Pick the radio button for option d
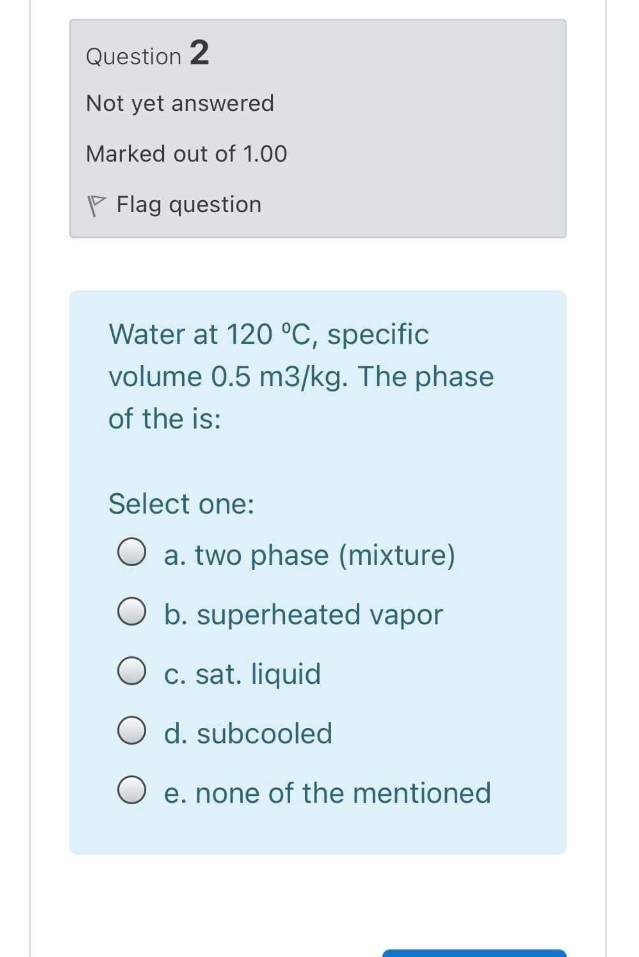This screenshot has height=957, width=639. (130, 733)
